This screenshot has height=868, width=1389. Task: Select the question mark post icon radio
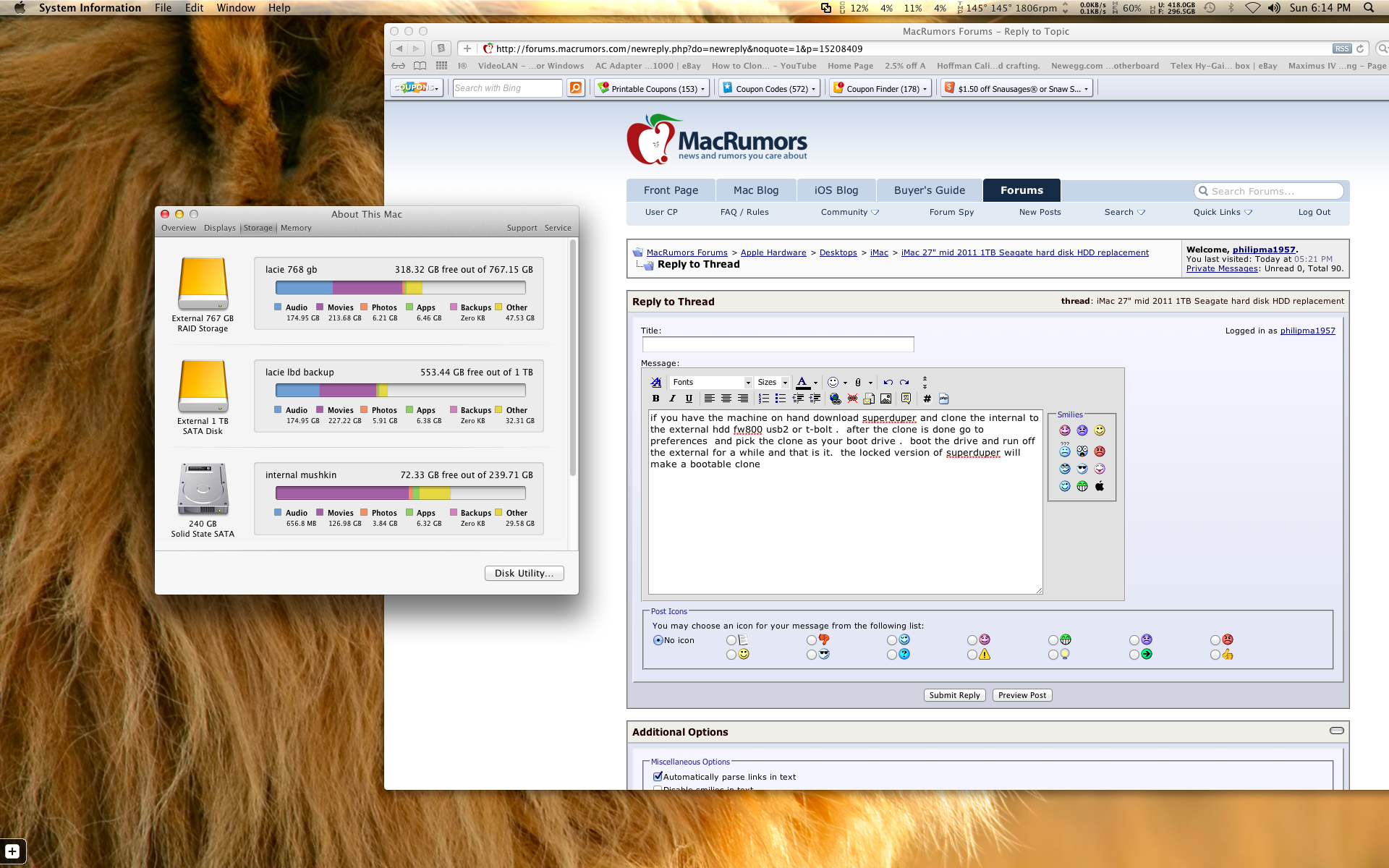pyautogui.click(x=892, y=655)
